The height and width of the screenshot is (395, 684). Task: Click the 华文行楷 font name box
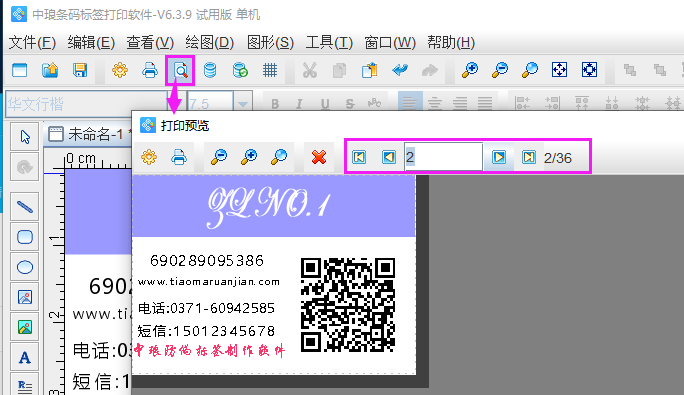[x=86, y=104]
